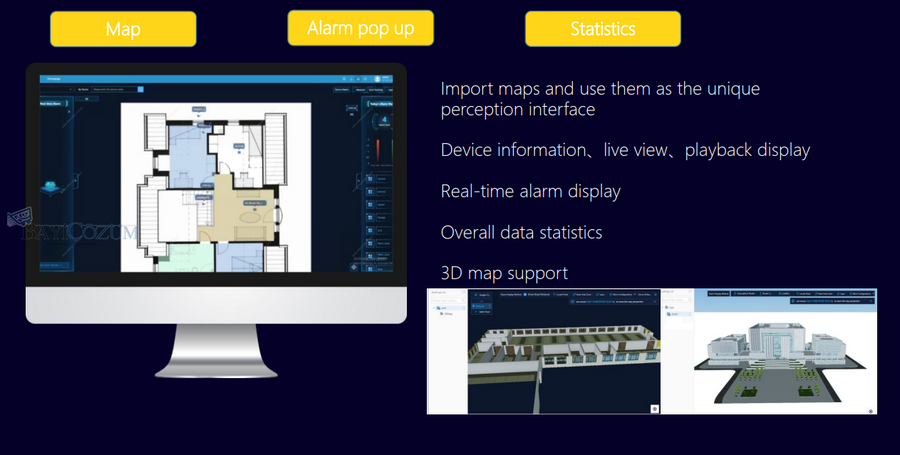Image resolution: width=900 pixels, height=455 pixels.
Task: Click the compass icon in corridor 3D view
Action: (654, 407)
